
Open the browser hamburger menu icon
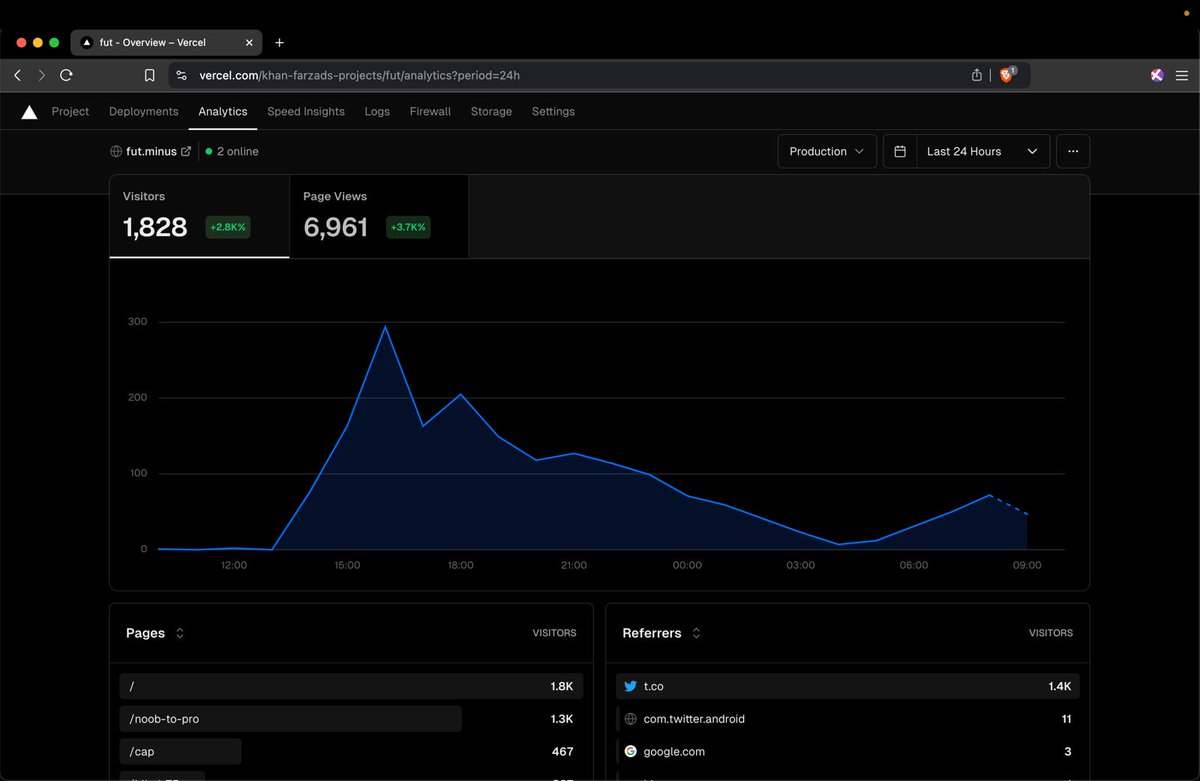[1182, 75]
